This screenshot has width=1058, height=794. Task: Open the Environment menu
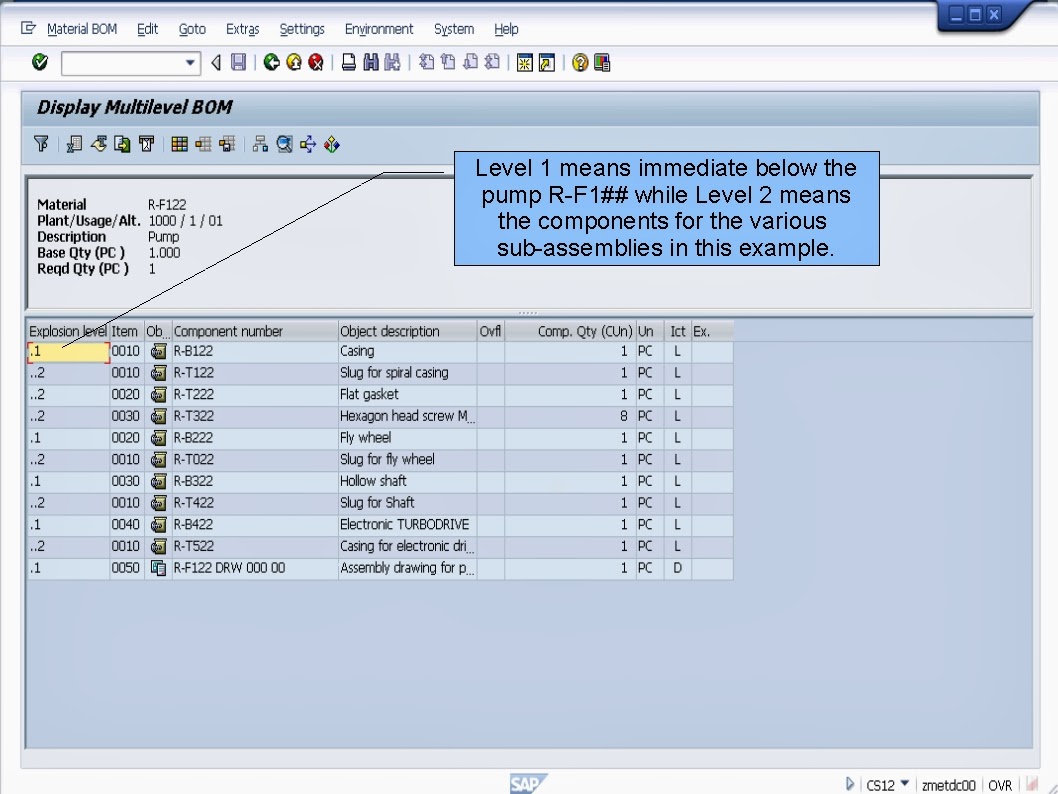pyautogui.click(x=379, y=29)
